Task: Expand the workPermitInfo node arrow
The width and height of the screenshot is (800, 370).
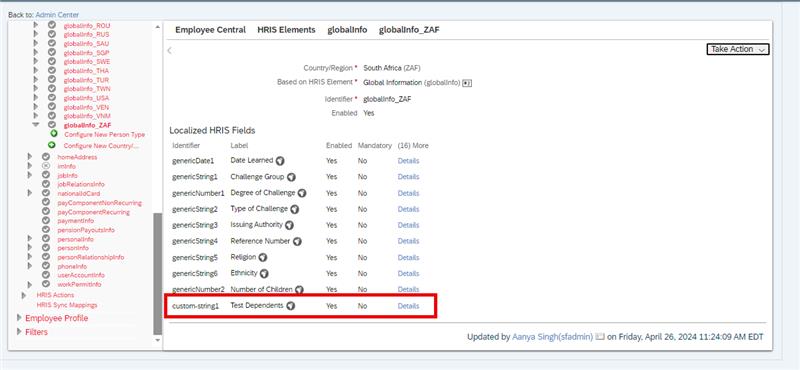Action: coord(30,284)
